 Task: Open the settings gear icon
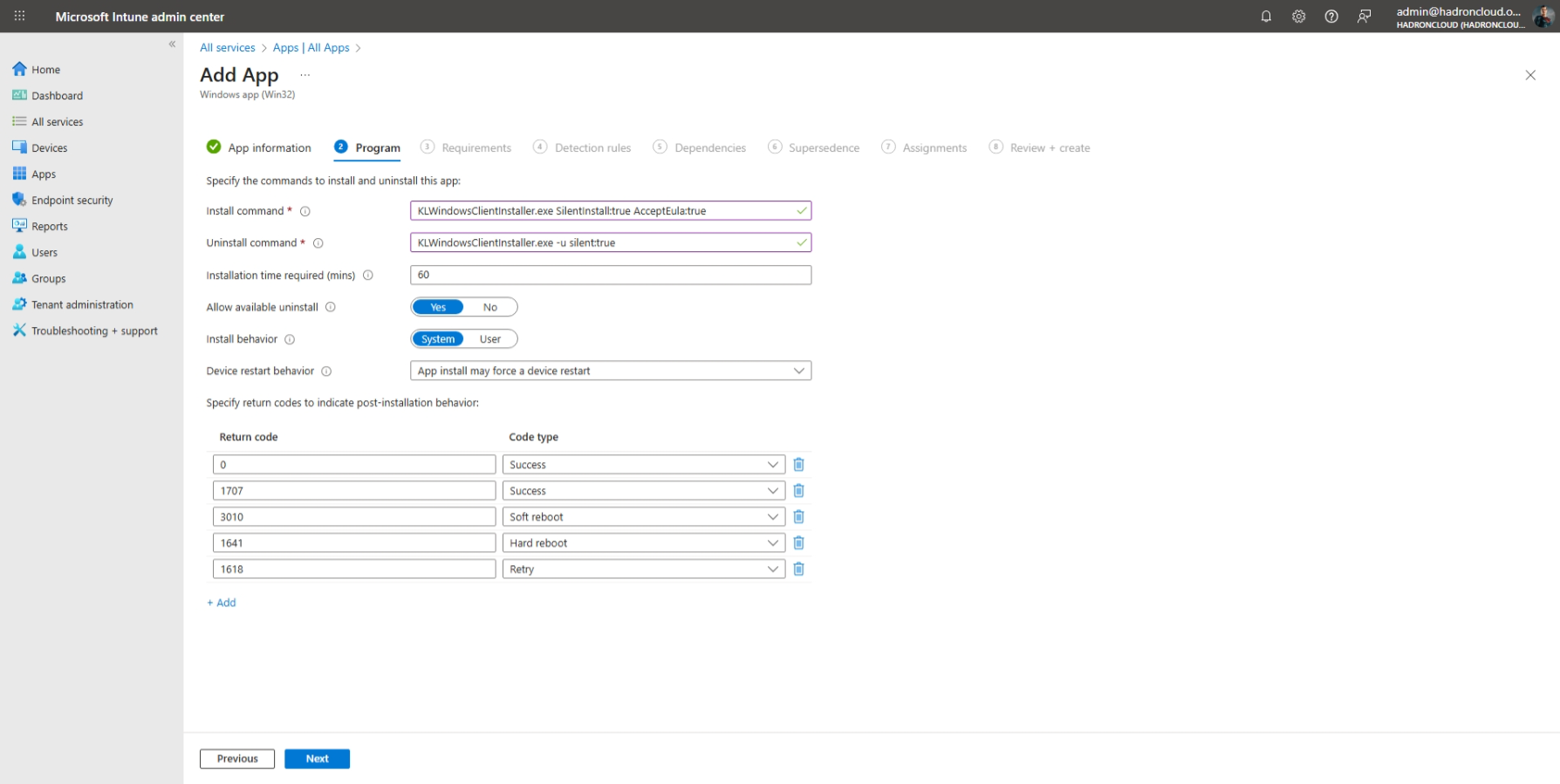point(1298,17)
